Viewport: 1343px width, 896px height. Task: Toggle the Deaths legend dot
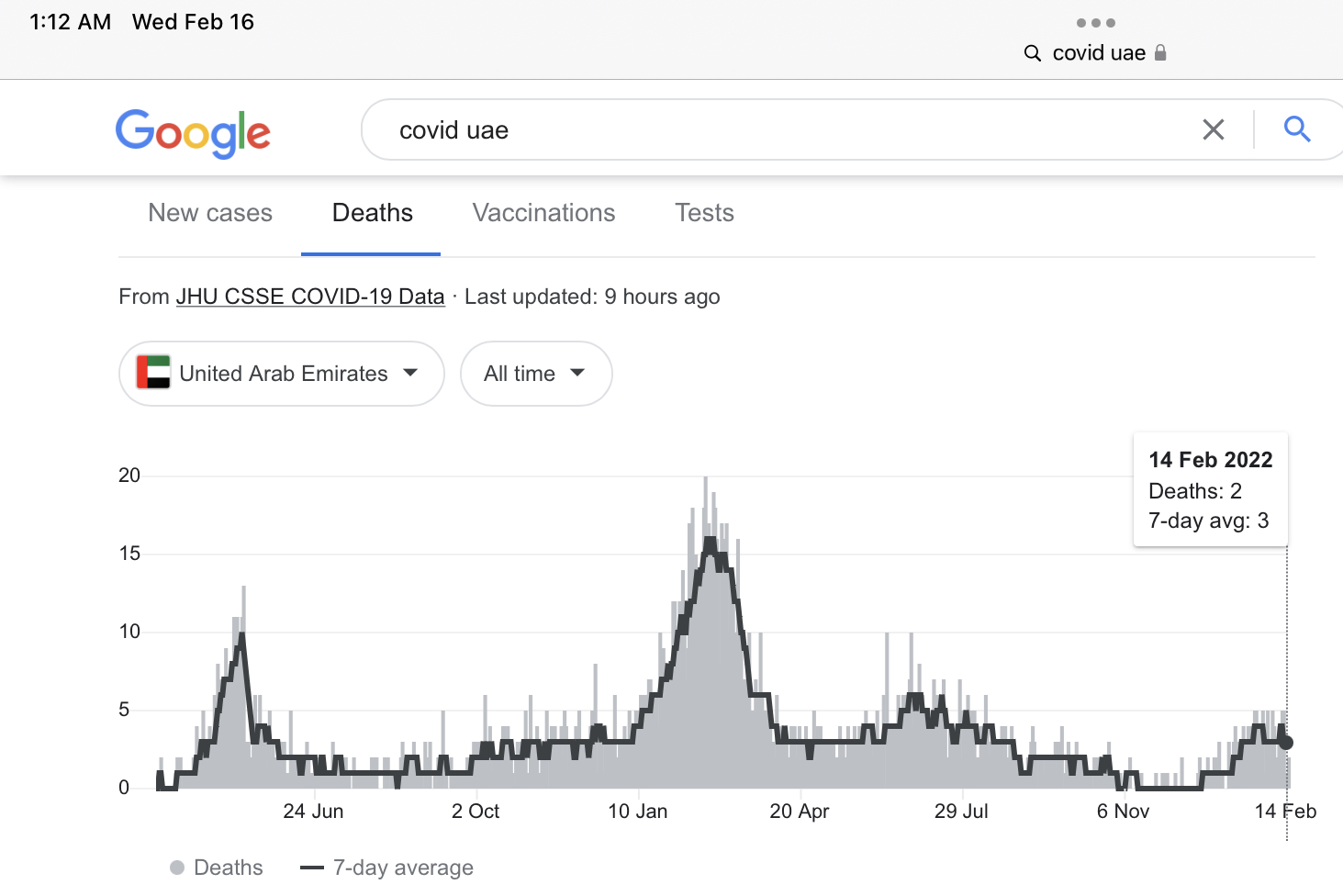point(177,868)
